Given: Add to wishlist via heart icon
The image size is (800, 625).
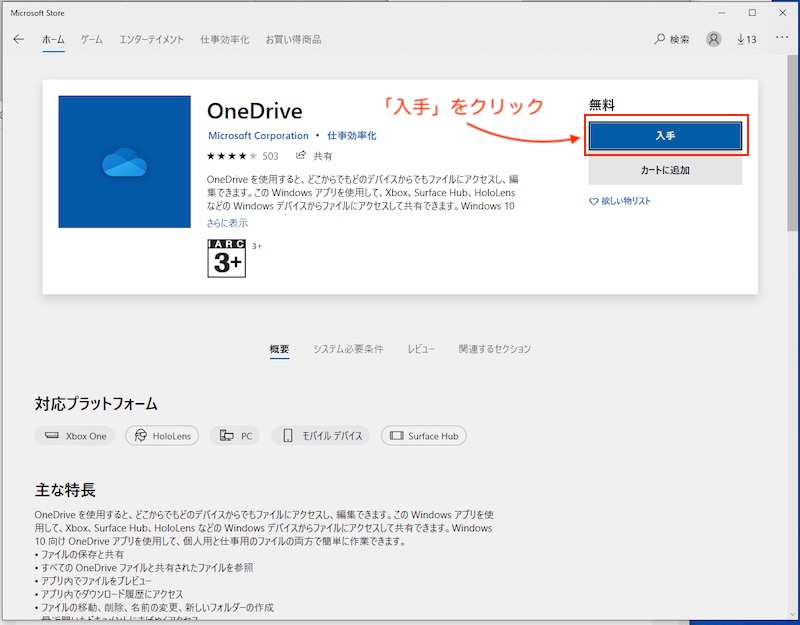Looking at the screenshot, I should point(593,202).
